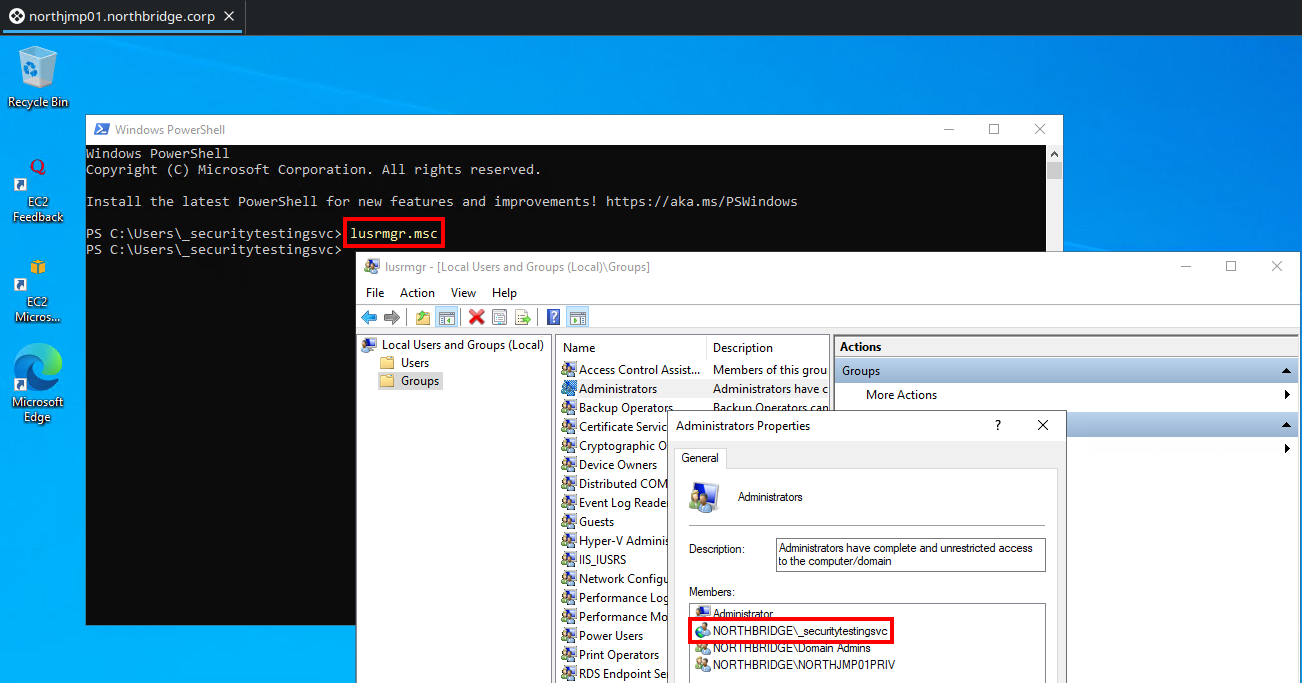Sort by the Description column header
1302x683 pixels.
pyautogui.click(x=768, y=348)
